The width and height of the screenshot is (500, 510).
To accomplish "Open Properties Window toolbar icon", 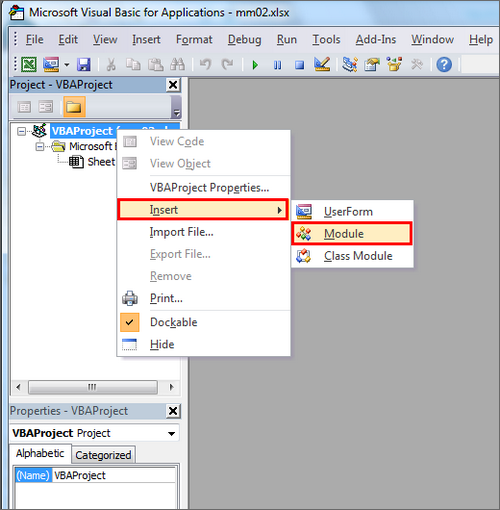I will pyautogui.click(x=372, y=64).
